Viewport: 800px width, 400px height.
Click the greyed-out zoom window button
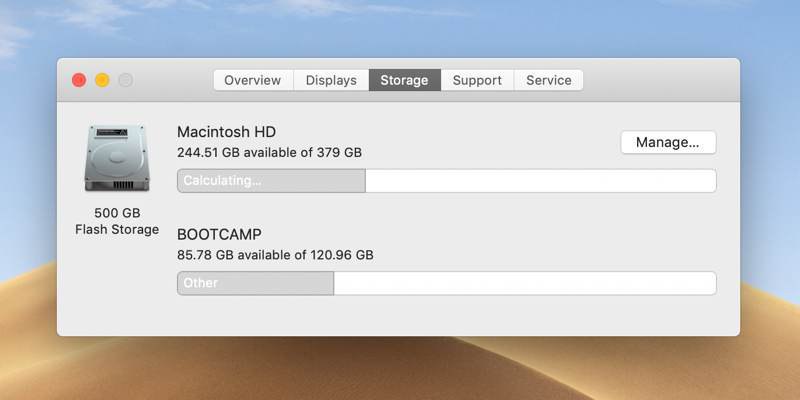tap(126, 80)
